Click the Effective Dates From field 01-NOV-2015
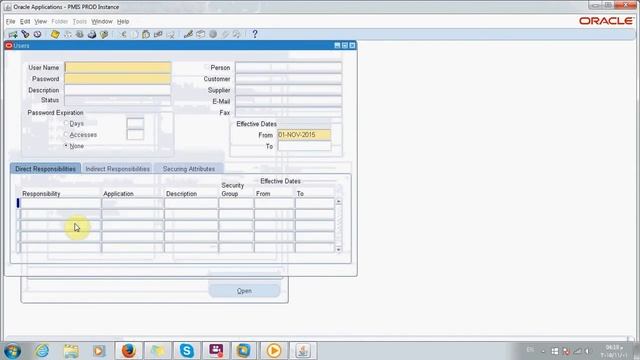The image size is (640, 360). point(304,135)
